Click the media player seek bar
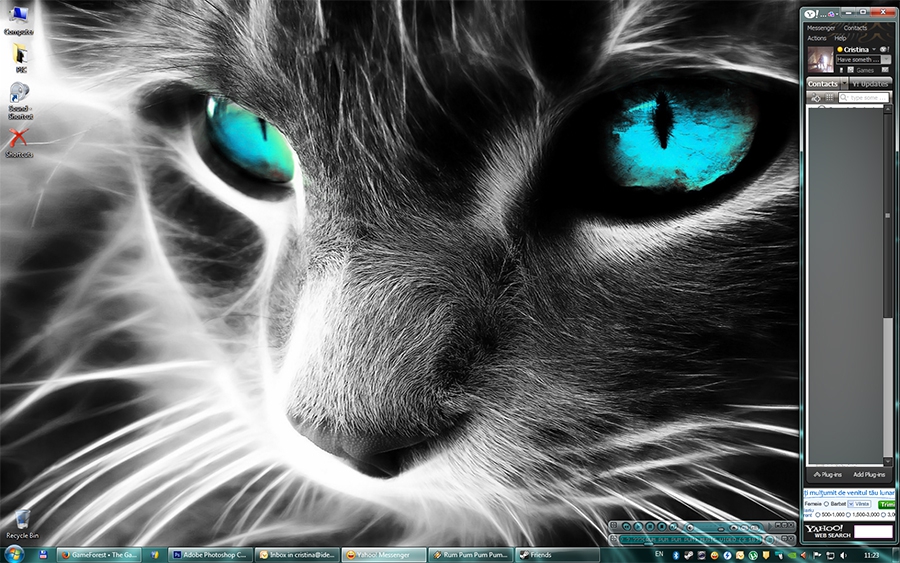The width and height of the screenshot is (900, 563). [690, 543]
